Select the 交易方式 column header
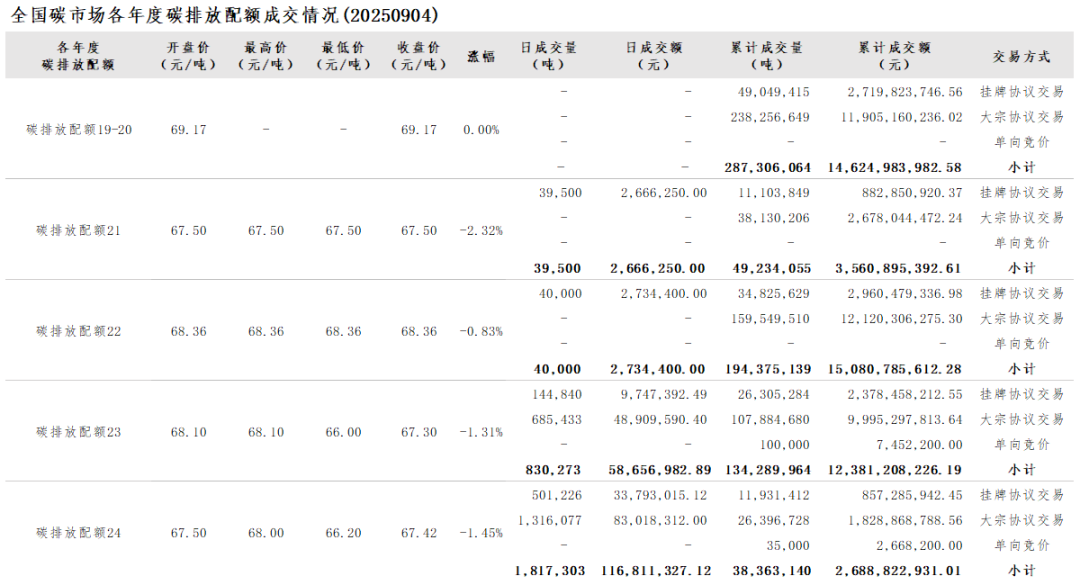This screenshot has height=585, width=1080. (1021, 57)
